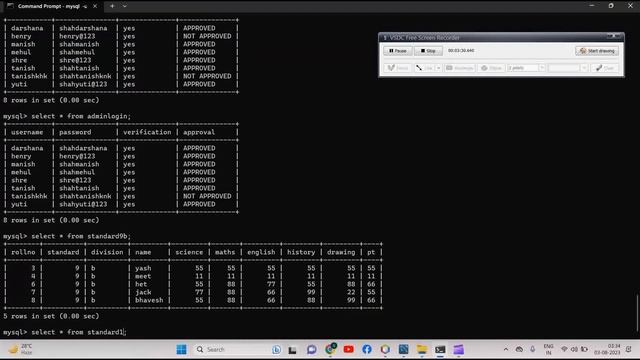640x360 pixels.
Task: Pause the VSDC screen recording
Action: coord(398,51)
